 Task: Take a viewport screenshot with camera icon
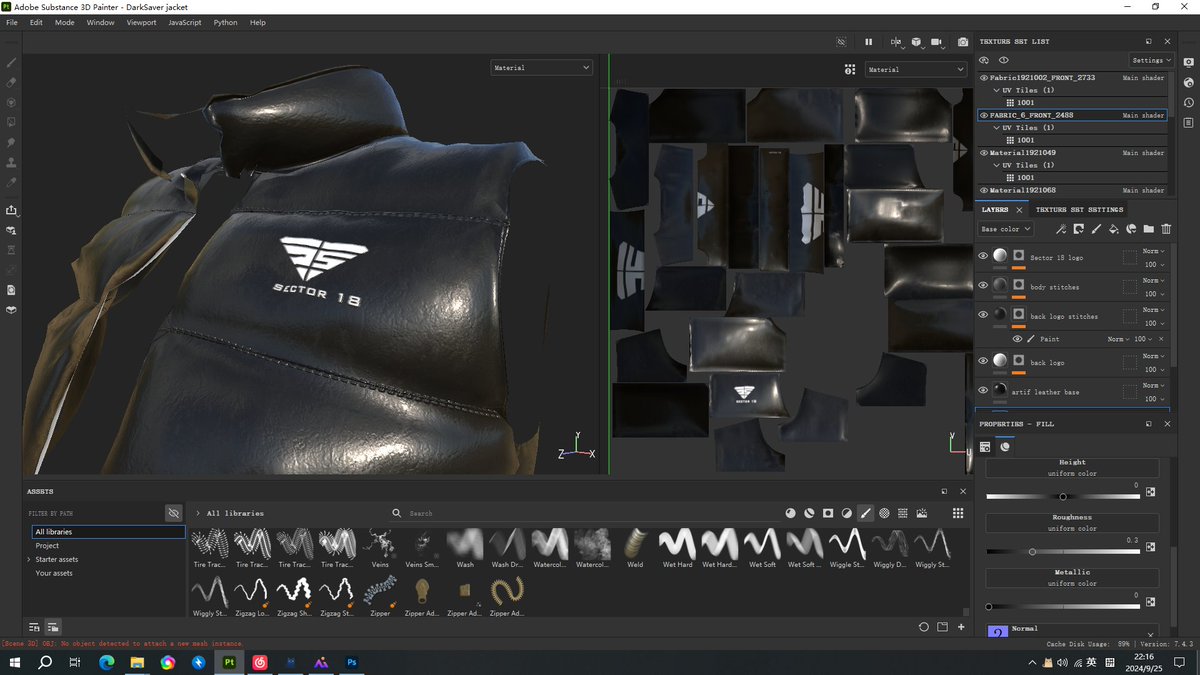tap(962, 42)
